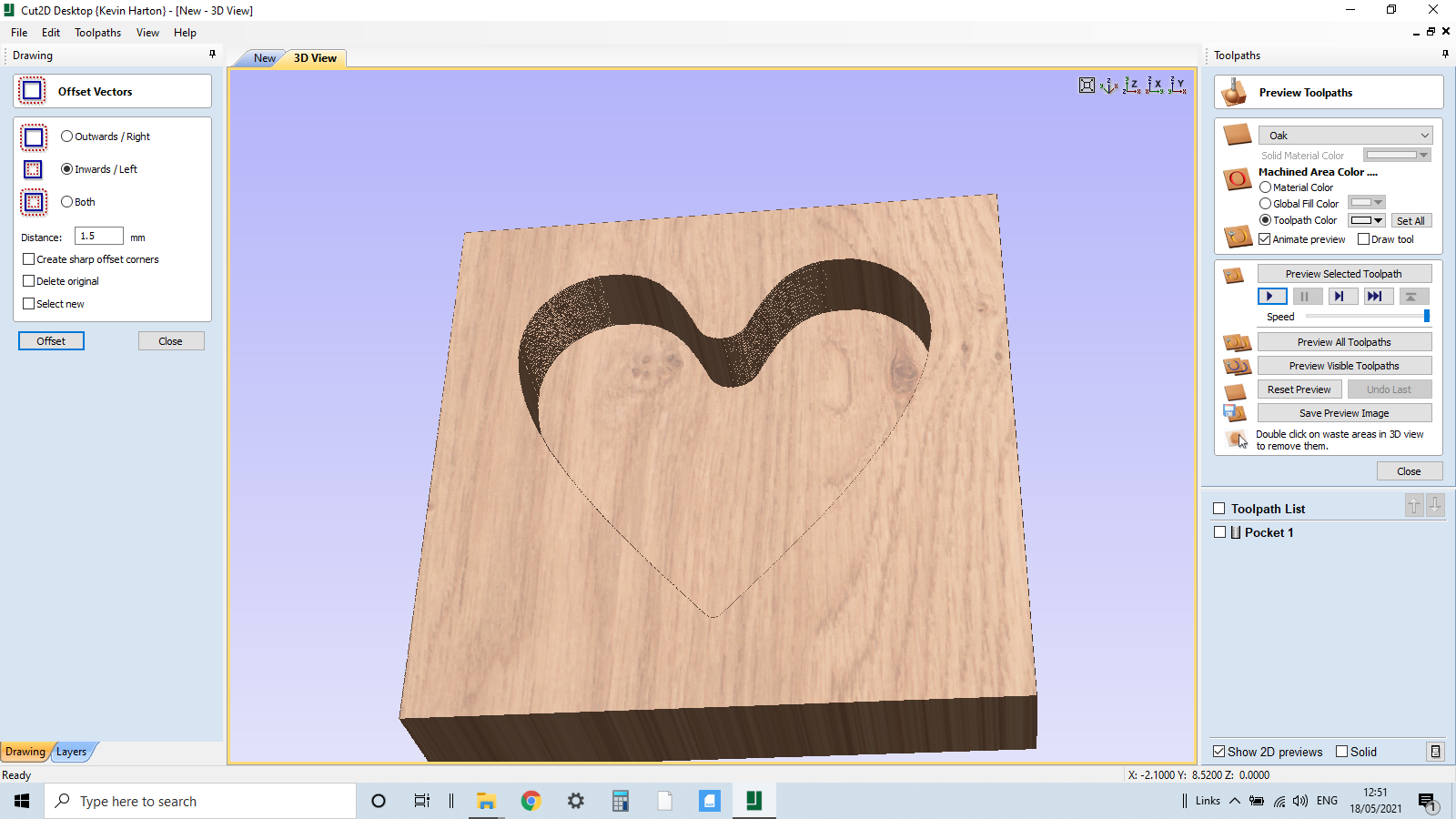Viewport: 1456px width, 819px height.
Task: Select Global Fill Color radio option
Action: point(1299,204)
